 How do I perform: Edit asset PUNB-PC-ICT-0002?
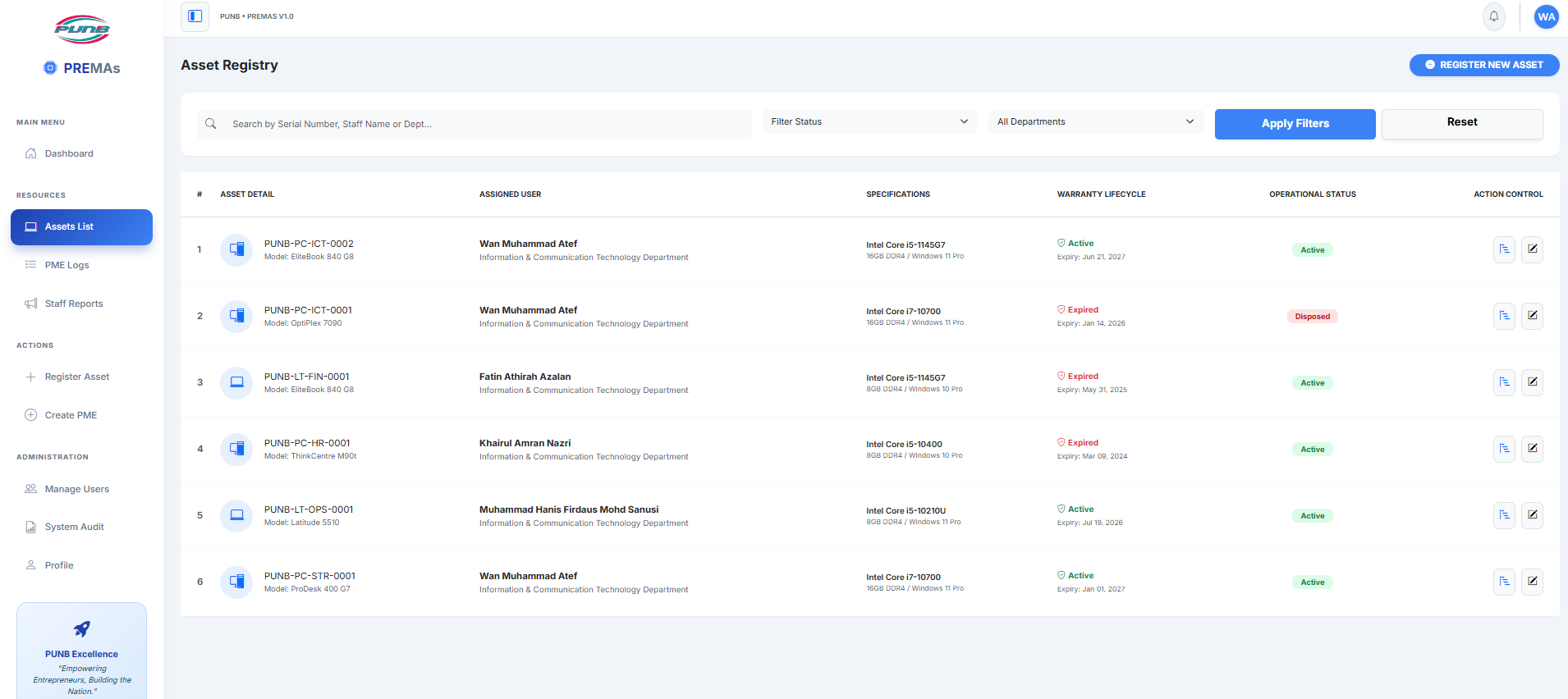coord(1532,249)
